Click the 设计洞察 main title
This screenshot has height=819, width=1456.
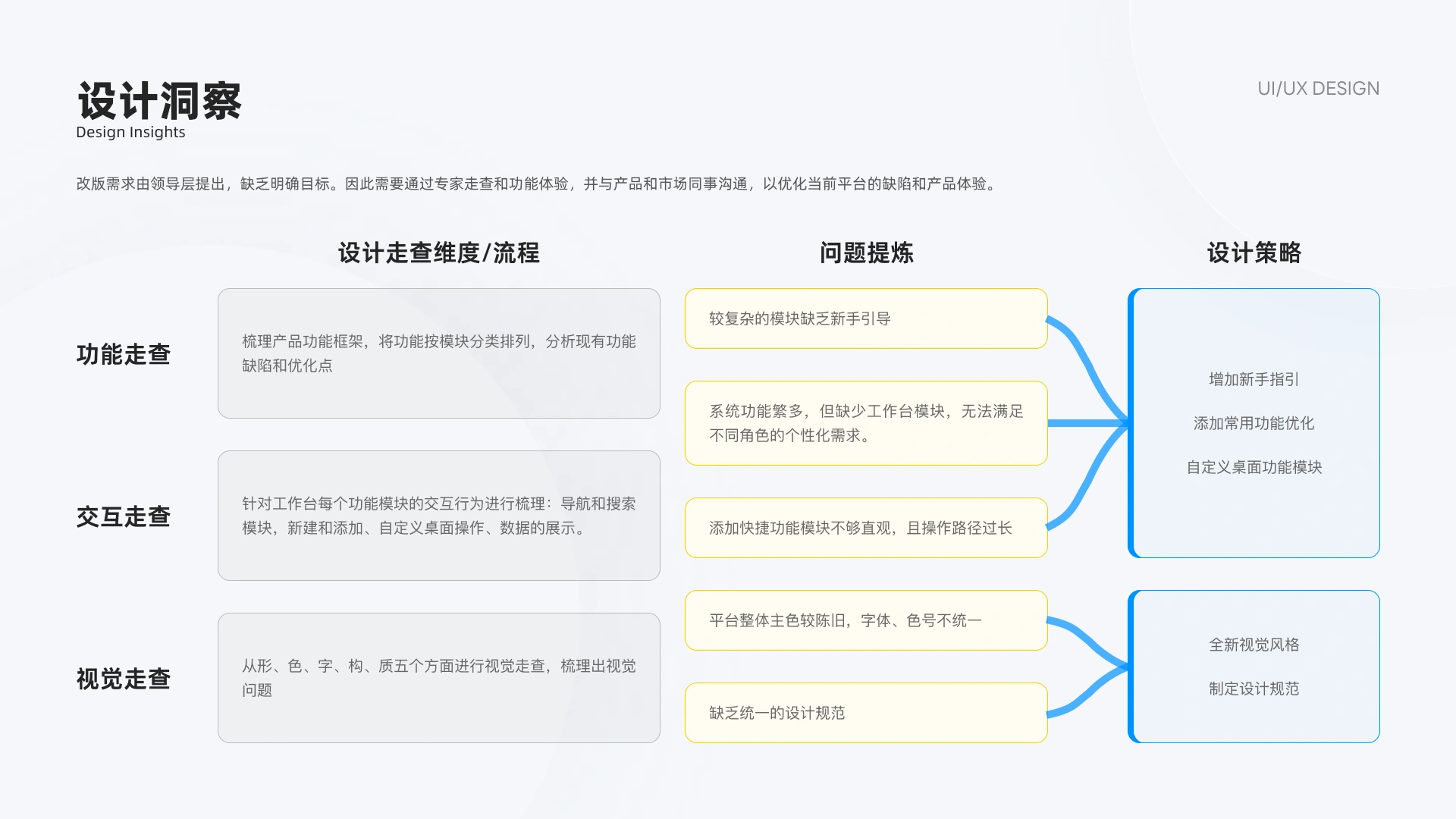click(x=159, y=101)
